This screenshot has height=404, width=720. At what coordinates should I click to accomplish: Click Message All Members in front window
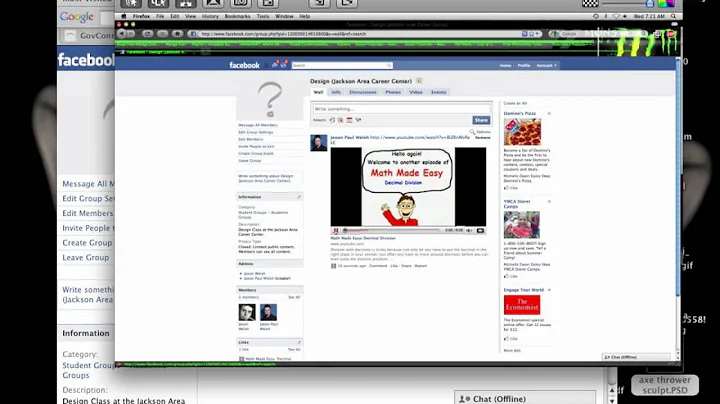point(258,125)
